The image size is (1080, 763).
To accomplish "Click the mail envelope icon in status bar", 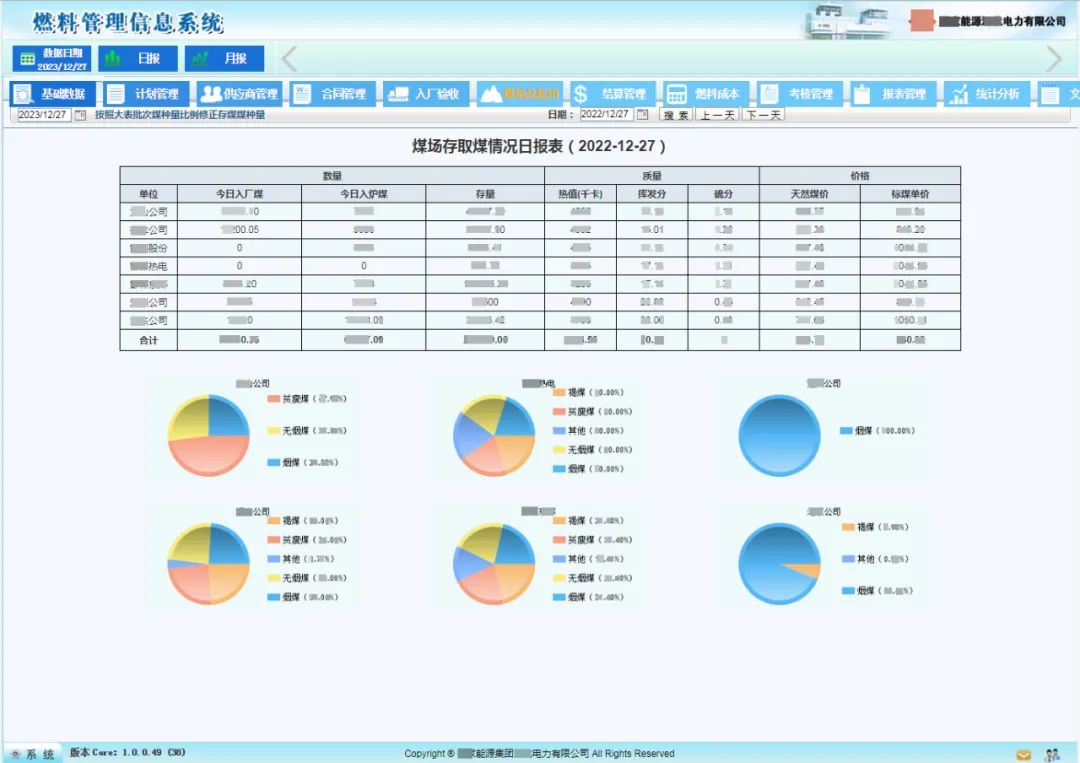I will (x=1024, y=755).
